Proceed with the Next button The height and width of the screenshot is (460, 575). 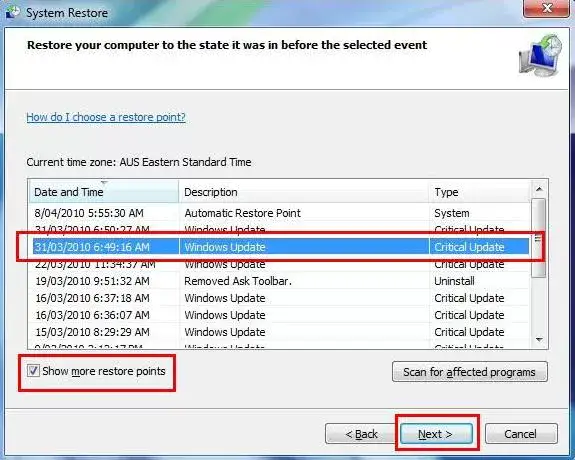pos(436,434)
